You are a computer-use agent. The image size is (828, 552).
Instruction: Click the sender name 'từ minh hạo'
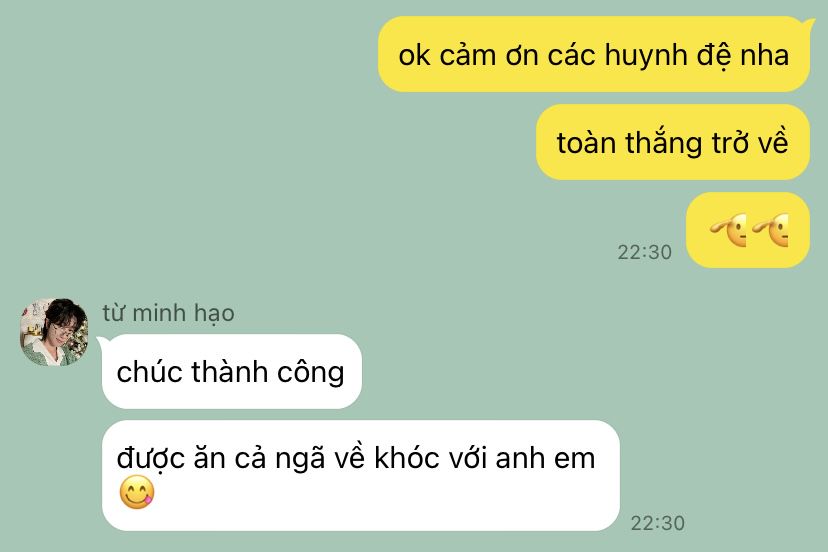point(168,313)
